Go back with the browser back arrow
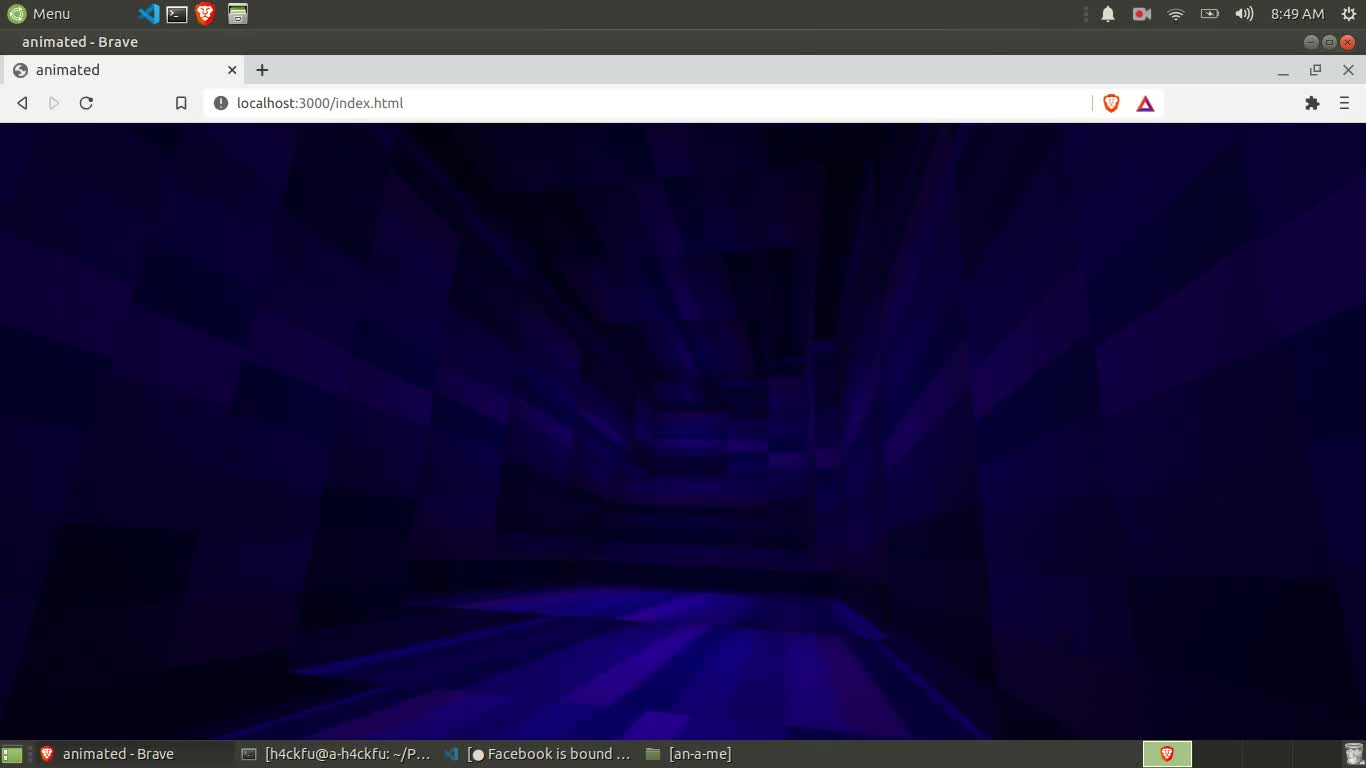The image size is (1366, 768). [x=22, y=103]
